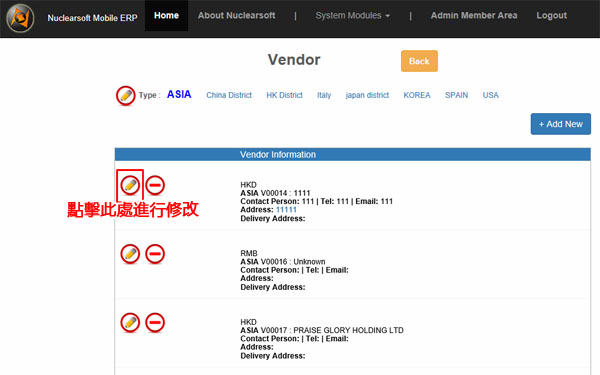This screenshot has width=600, height=375.
Task: Select the japan district type
Action: (x=367, y=95)
